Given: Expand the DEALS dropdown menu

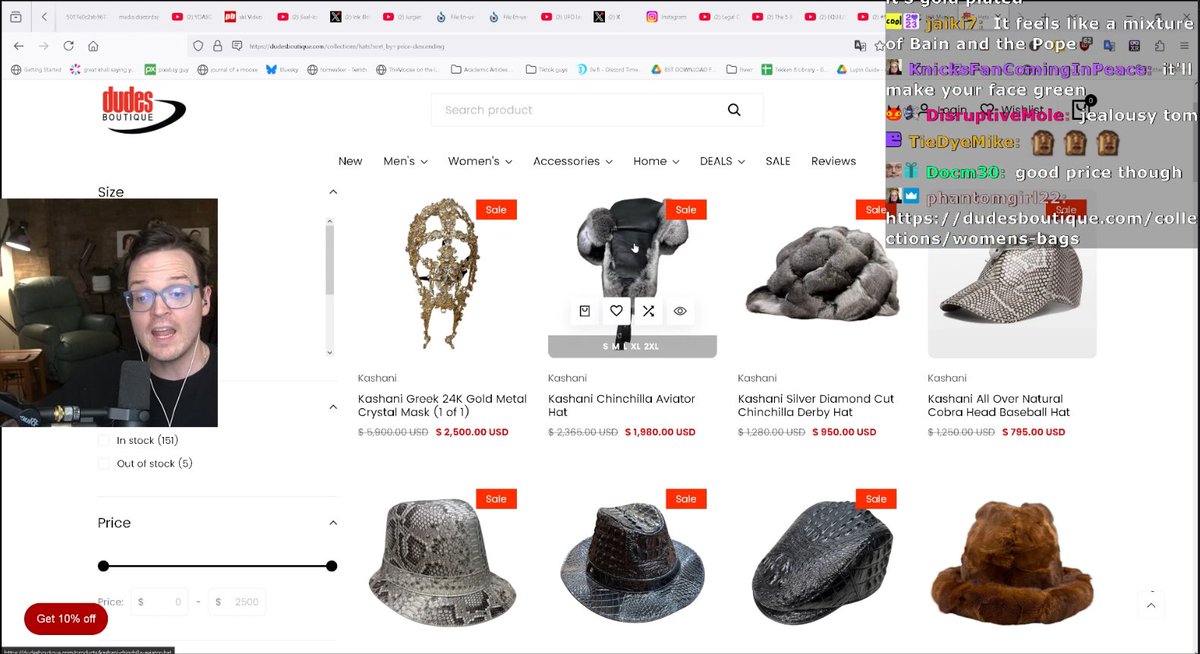Looking at the screenshot, I should (722, 161).
